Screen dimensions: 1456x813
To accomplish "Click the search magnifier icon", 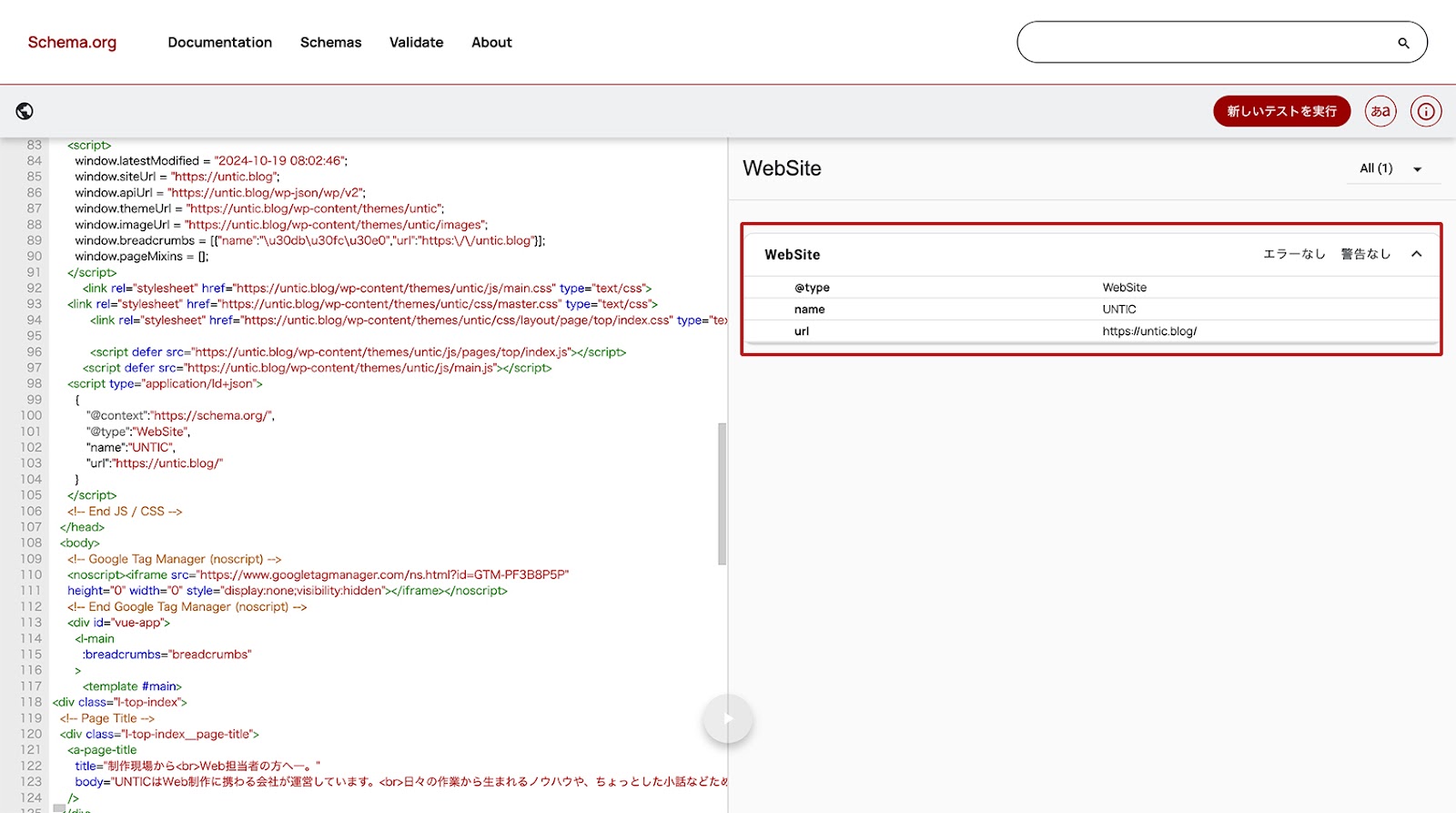I will coord(1403,43).
